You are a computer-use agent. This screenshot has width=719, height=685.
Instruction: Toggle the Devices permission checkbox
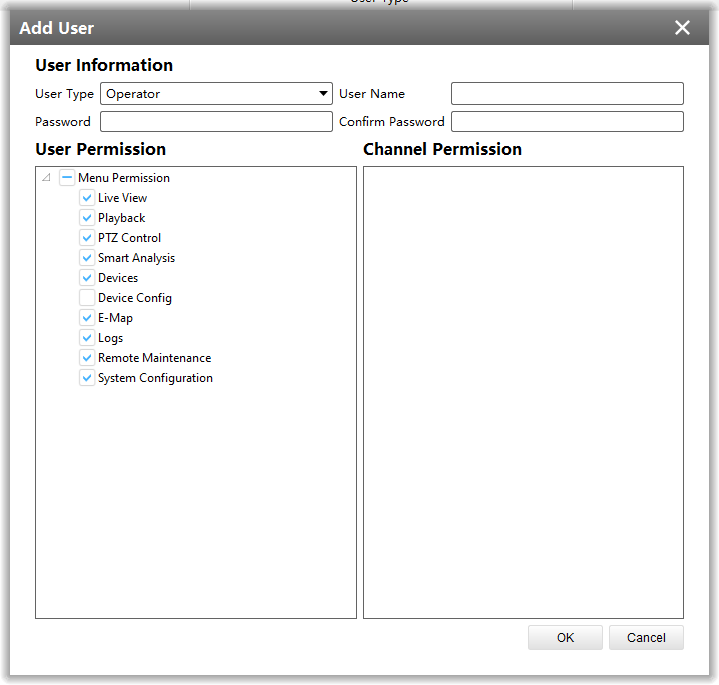[87, 278]
